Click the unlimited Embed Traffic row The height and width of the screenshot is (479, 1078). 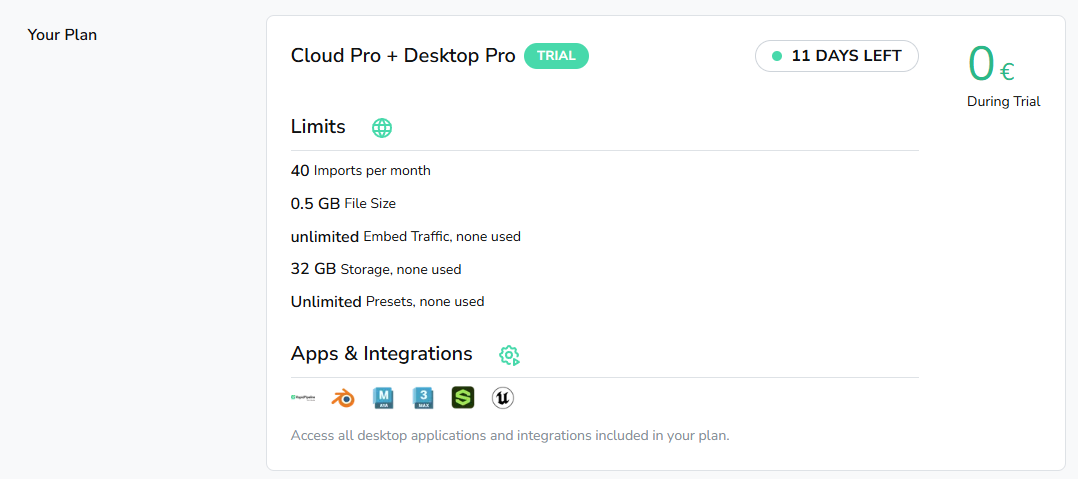[x=406, y=236]
